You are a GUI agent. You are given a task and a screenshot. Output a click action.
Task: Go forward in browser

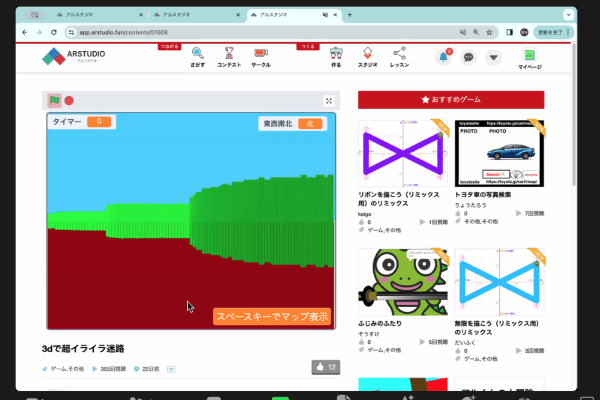tap(39, 33)
